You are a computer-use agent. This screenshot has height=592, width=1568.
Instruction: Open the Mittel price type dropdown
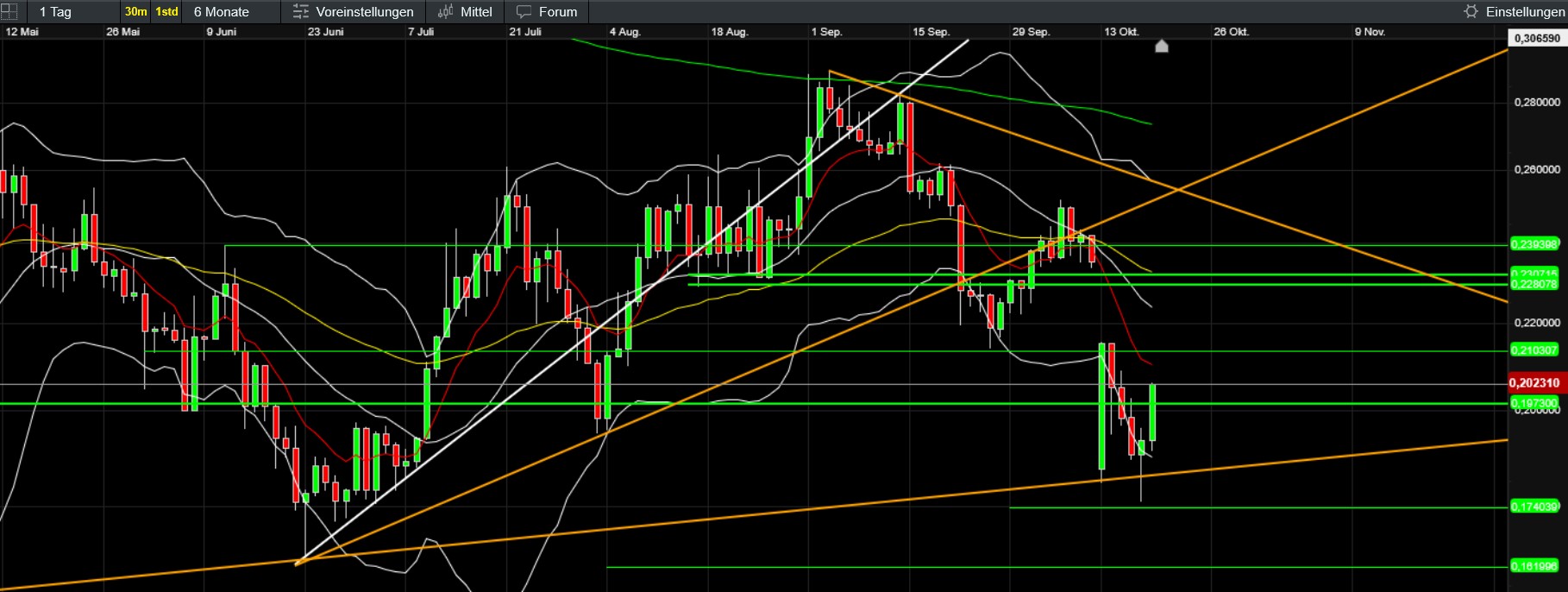tap(476, 12)
